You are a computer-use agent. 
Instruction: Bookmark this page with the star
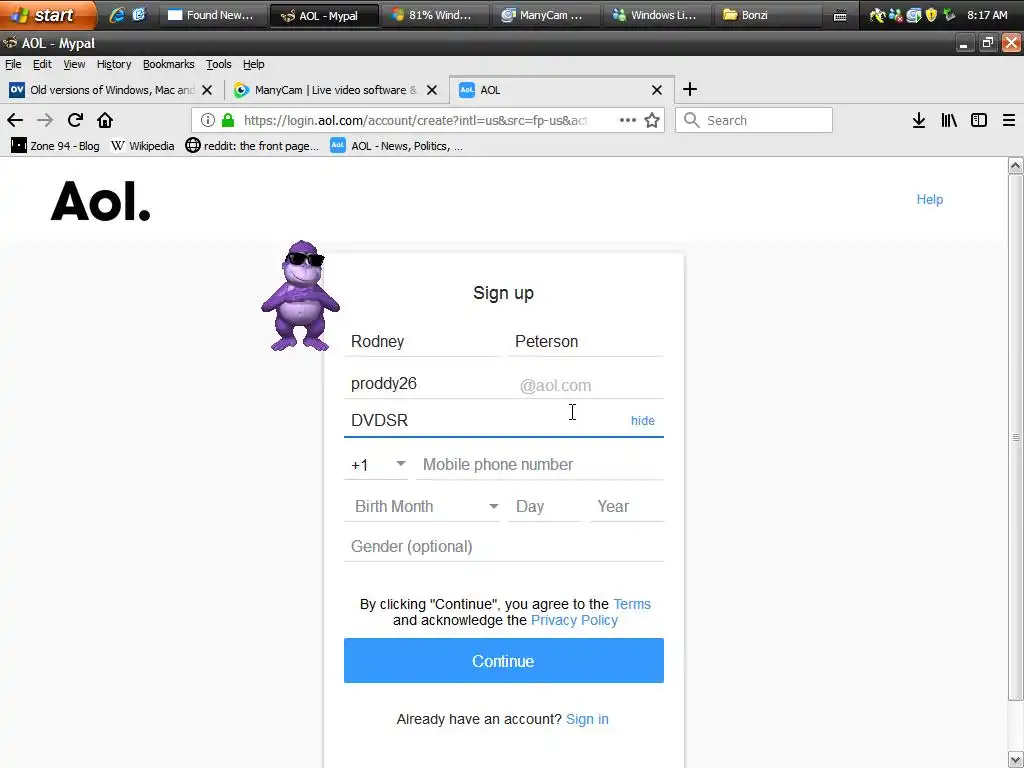click(652, 120)
